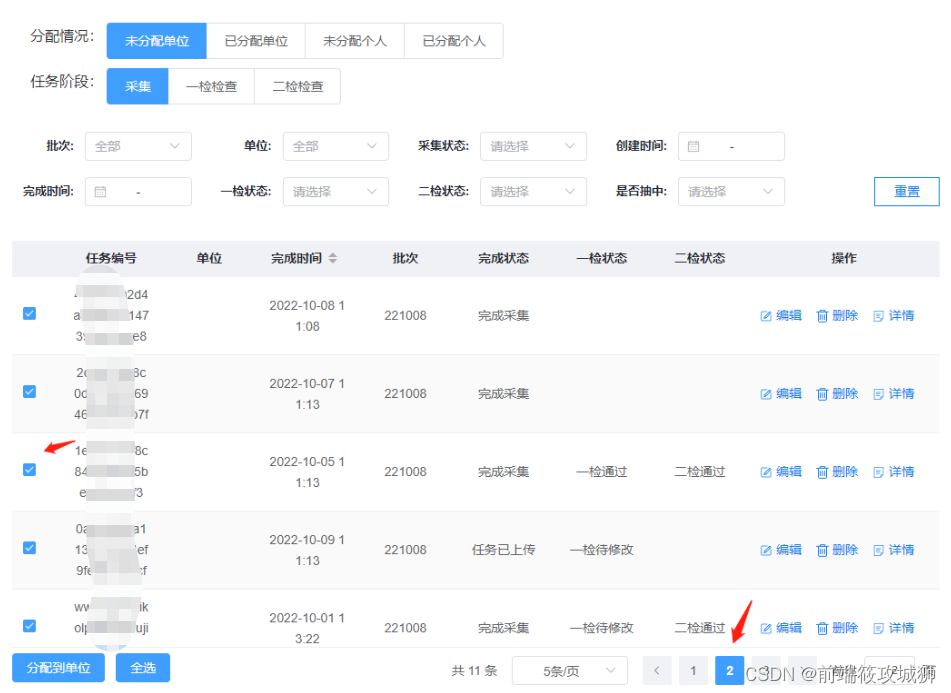View details of 2022-10-09 task

893,550
